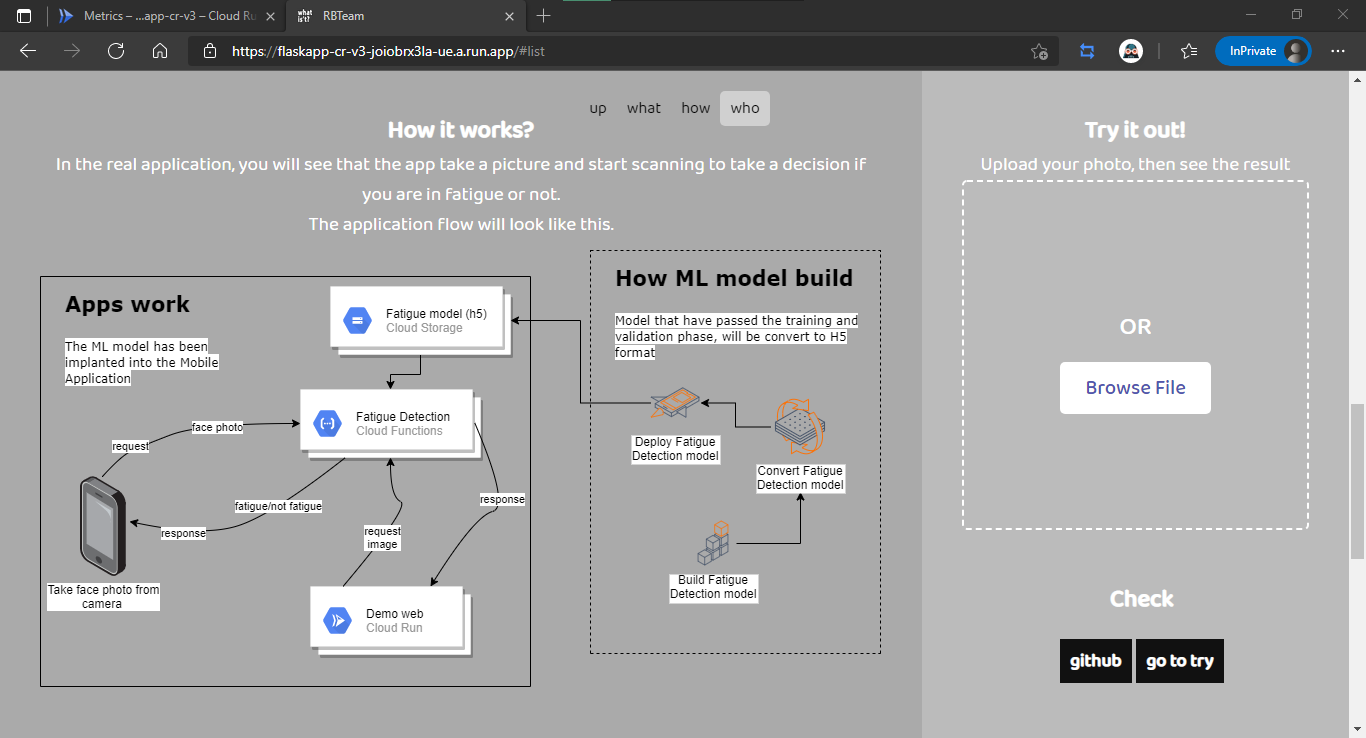Click the "Fatigue Detection" Cloud Functions label
This screenshot has height=738, width=1366.
click(403, 417)
